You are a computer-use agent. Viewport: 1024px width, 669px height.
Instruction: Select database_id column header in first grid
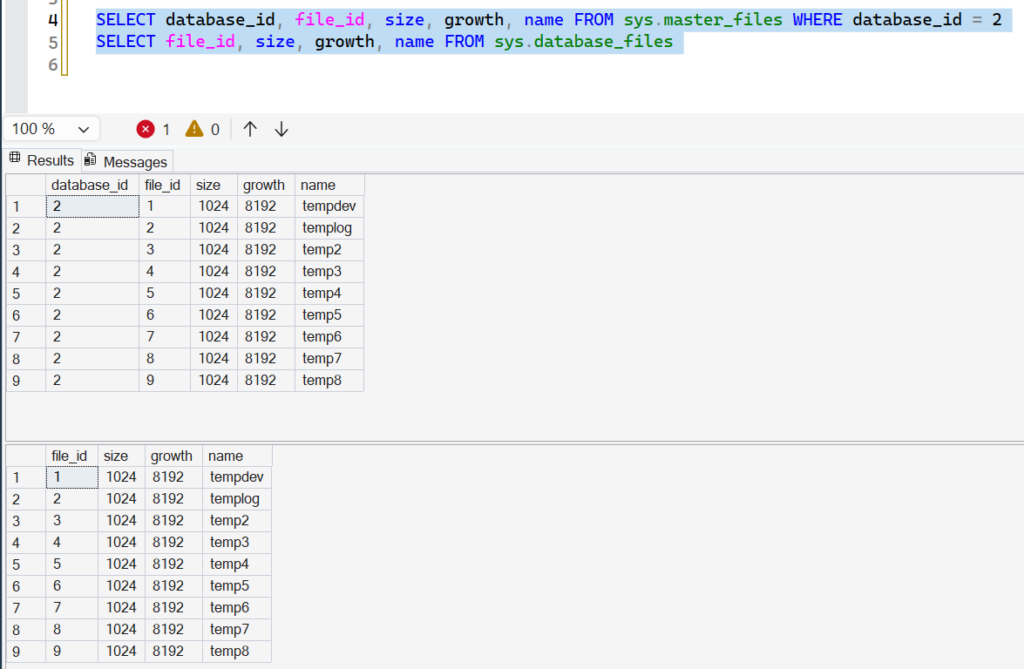(x=92, y=185)
